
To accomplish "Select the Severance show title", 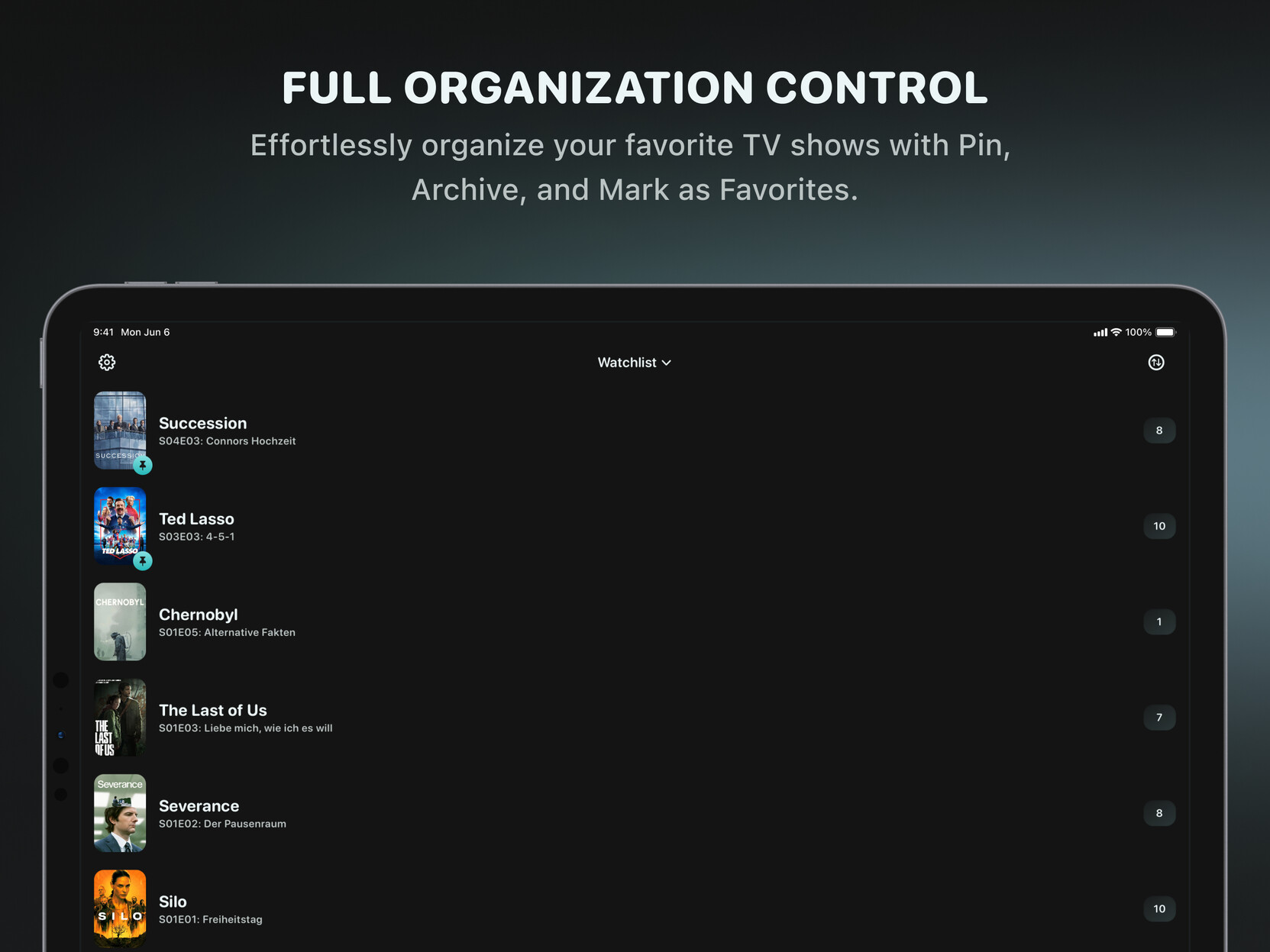I will tap(199, 806).
